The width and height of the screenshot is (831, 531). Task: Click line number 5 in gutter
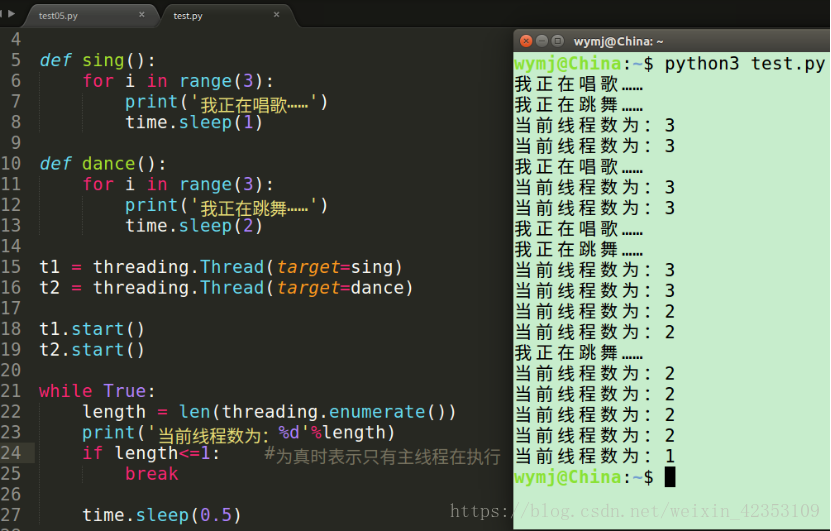click(x=16, y=60)
